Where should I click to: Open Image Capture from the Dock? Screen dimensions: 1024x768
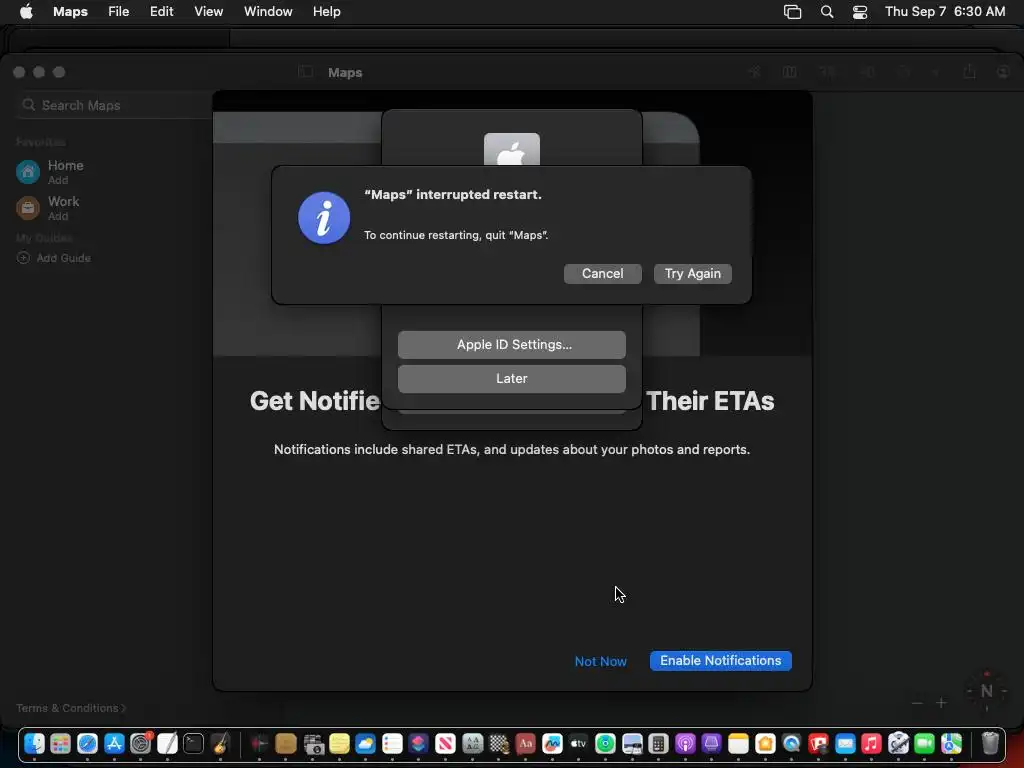pos(313,744)
